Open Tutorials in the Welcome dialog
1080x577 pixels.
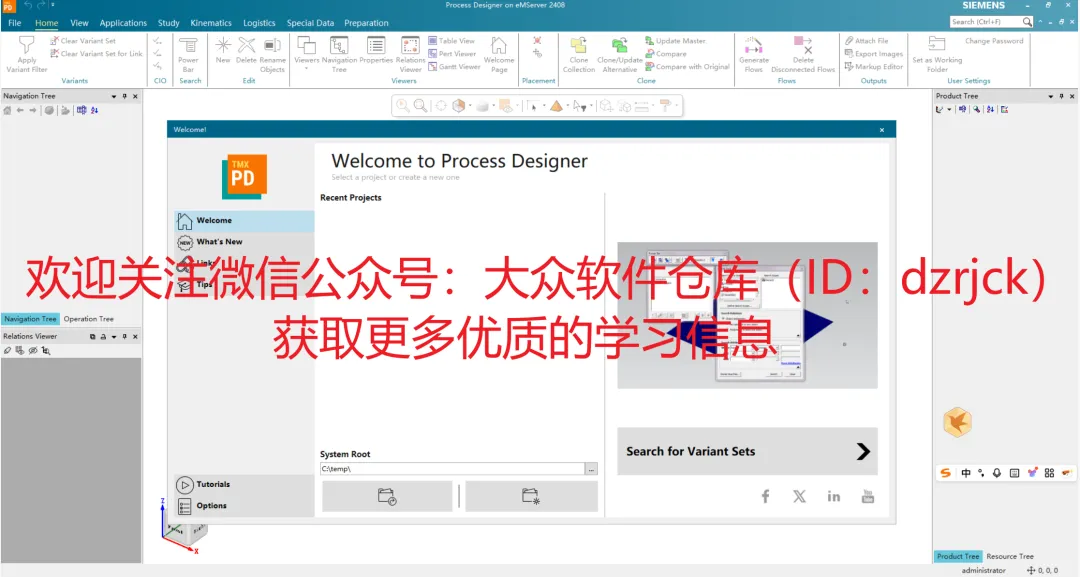(245, 484)
